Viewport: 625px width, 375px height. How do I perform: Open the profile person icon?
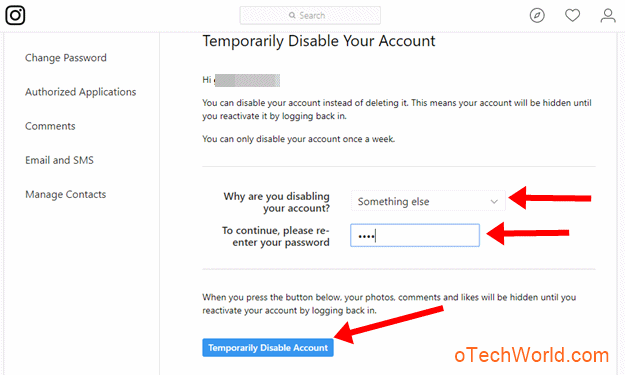click(x=608, y=16)
